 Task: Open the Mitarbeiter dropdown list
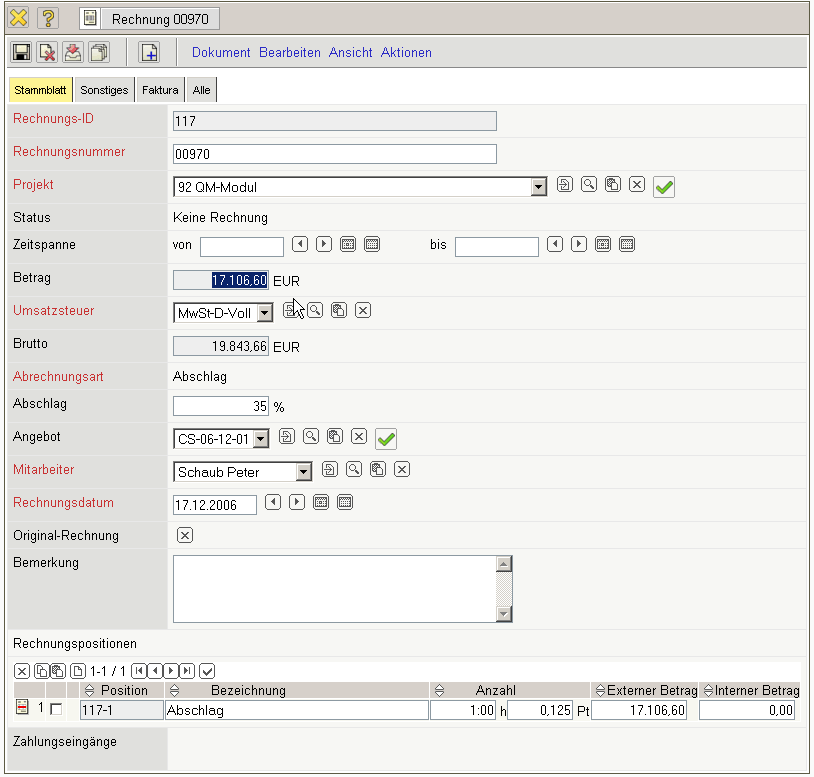[x=303, y=472]
